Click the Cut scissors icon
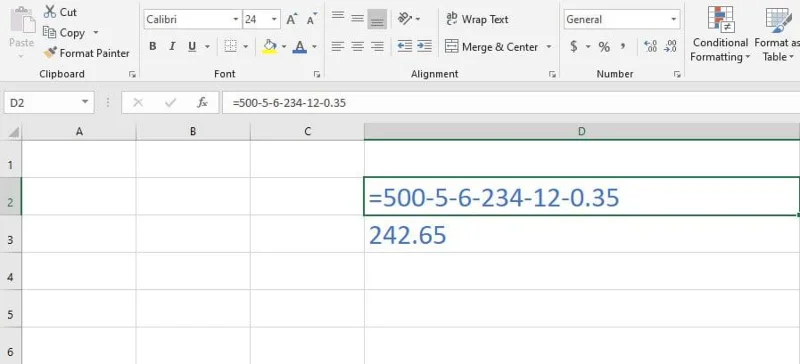The image size is (800, 364). [49, 12]
